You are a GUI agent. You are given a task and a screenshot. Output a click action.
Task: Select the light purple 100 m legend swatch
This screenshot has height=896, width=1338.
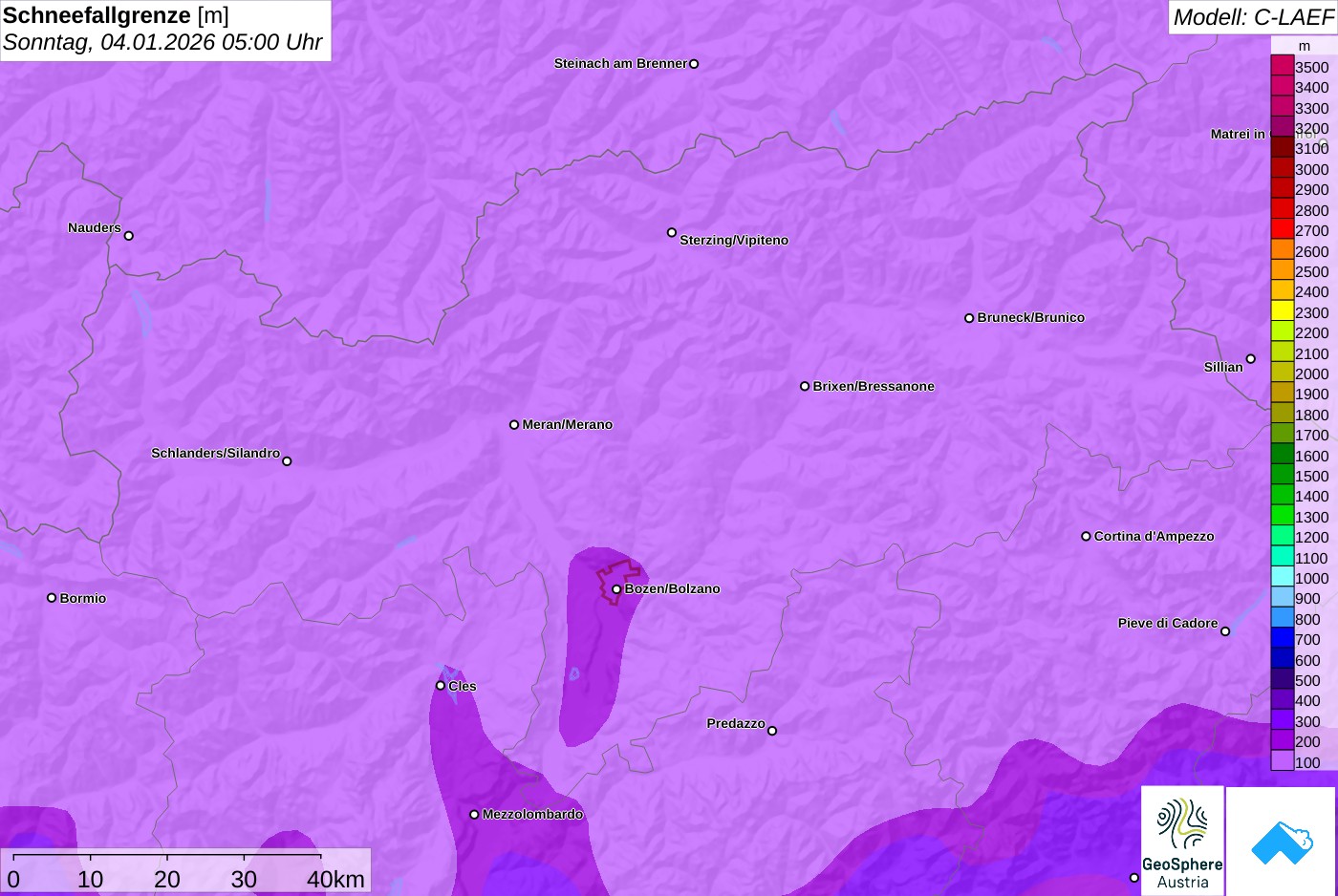point(1283,761)
